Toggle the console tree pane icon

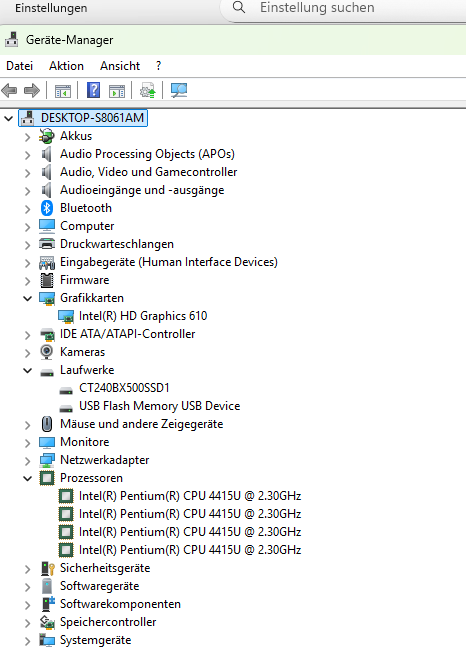pyautogui.click(x=63, y=90)
